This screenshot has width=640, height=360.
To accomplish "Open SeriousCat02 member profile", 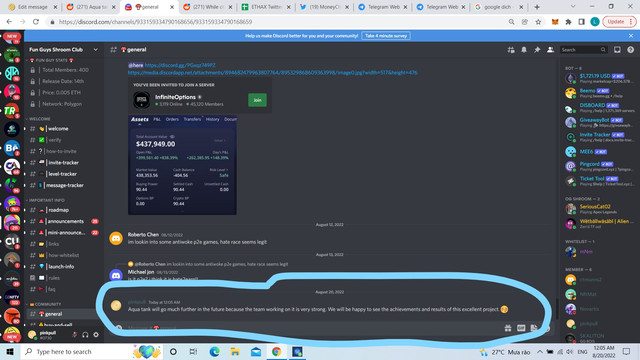I will [599, 209].
